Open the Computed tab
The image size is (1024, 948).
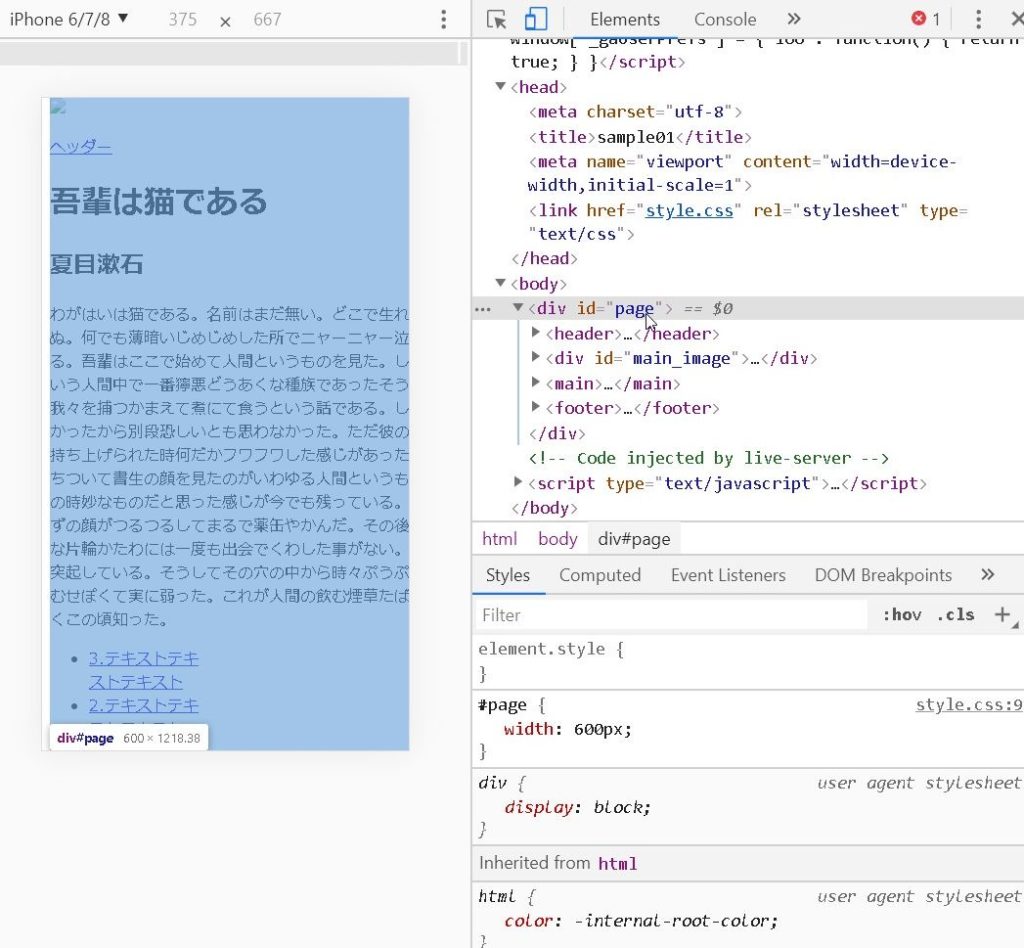[x=600, y=575]
